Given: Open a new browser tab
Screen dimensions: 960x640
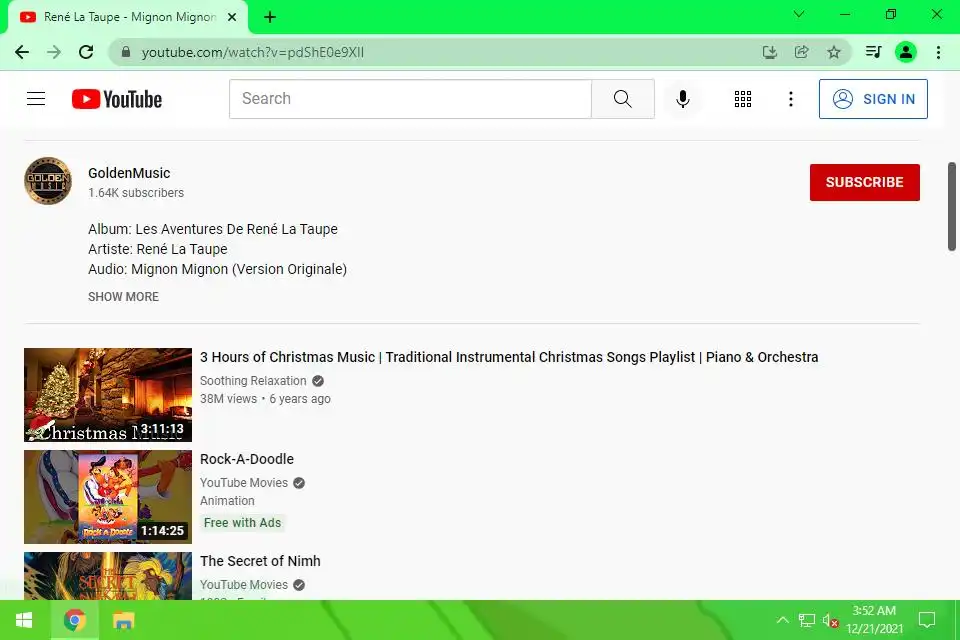Looking at the screenshot, I should pyautogui.click(x=270, y=17).
